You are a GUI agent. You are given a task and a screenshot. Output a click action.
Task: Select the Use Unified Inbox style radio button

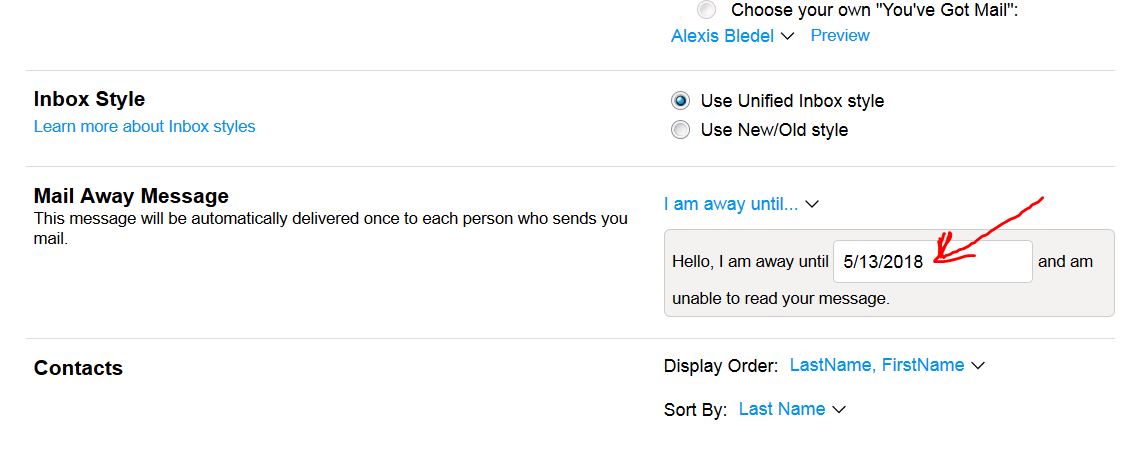(680, 101)
